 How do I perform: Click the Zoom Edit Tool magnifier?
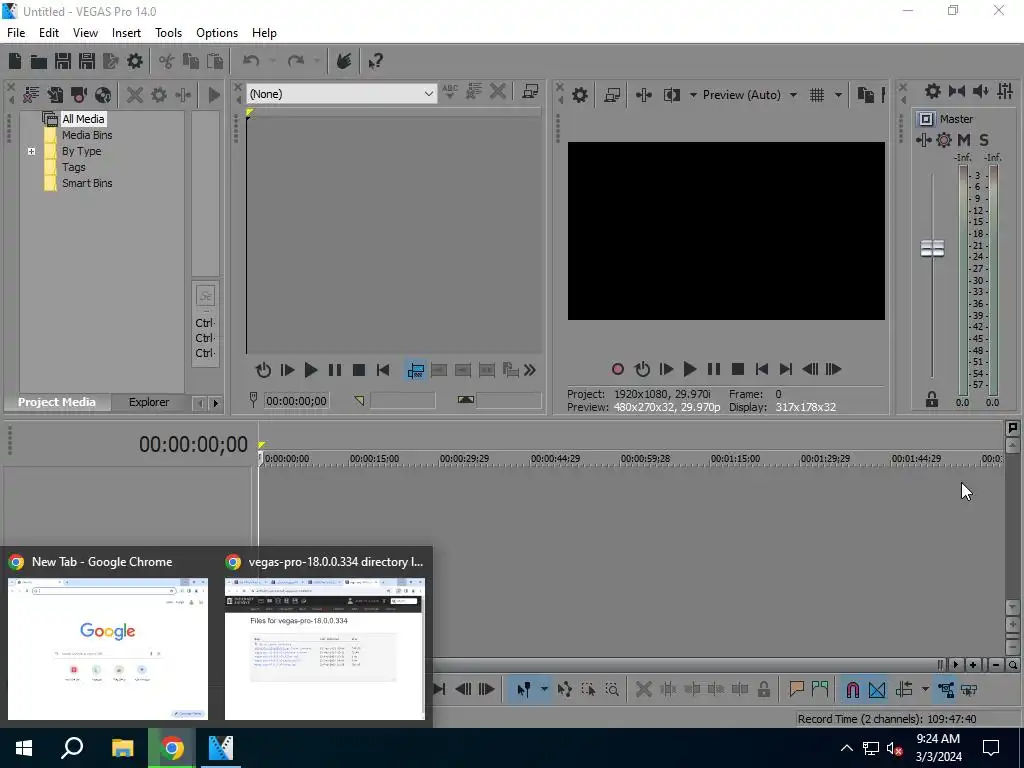click(x=612, y=690)
